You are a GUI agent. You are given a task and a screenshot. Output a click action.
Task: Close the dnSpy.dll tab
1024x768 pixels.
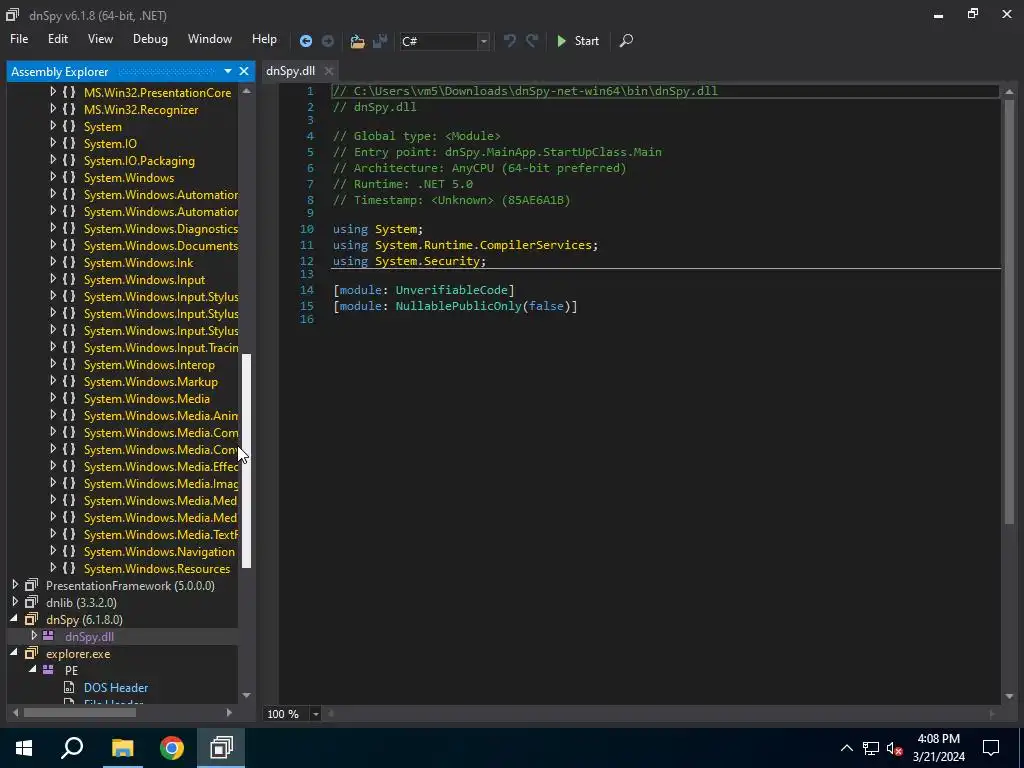(x=328, y=71)
